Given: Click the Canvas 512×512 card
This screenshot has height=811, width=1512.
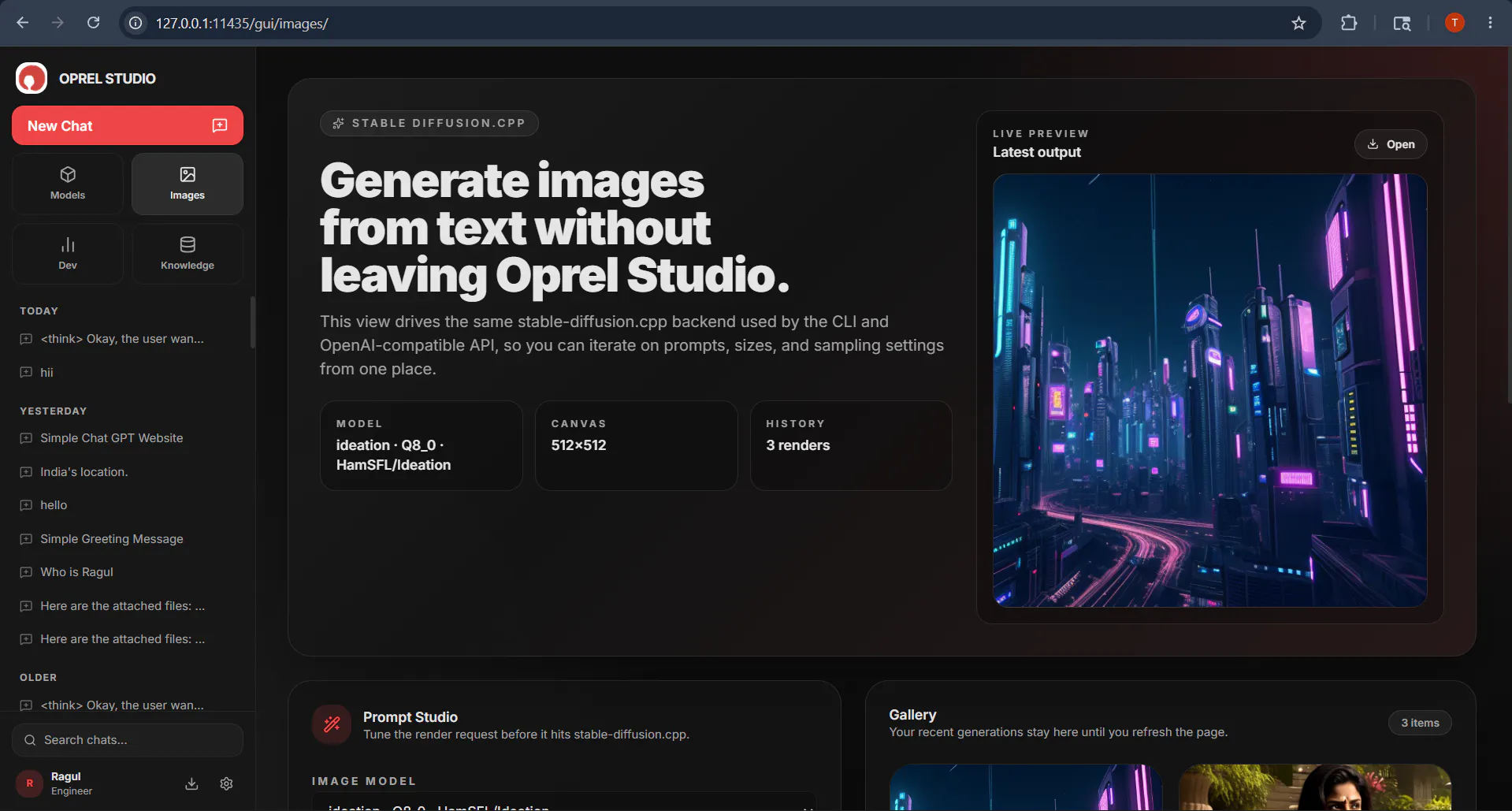Looking at the screenshot, I should (x=637, y=445).
